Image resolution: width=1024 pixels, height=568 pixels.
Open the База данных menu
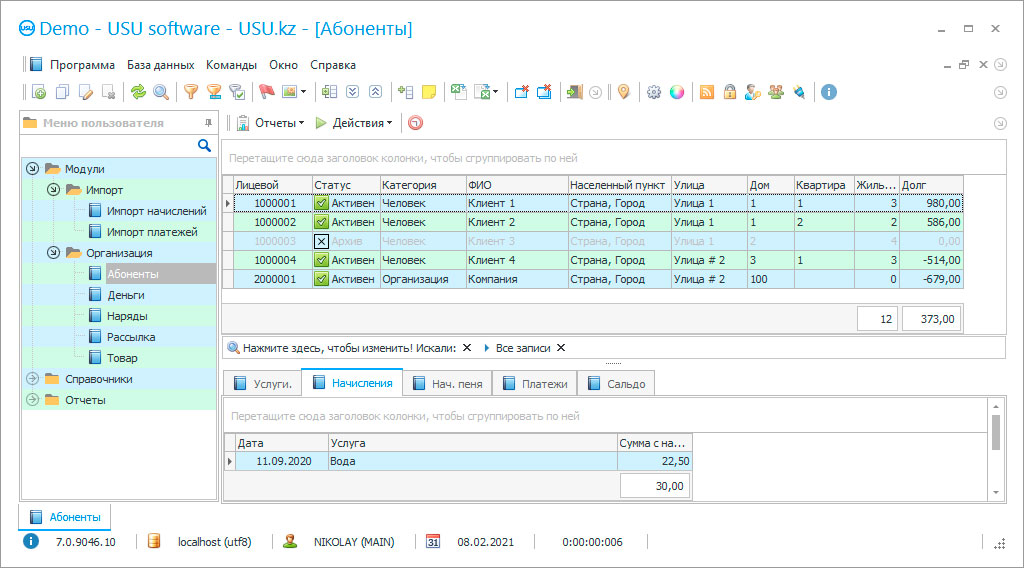161,65
